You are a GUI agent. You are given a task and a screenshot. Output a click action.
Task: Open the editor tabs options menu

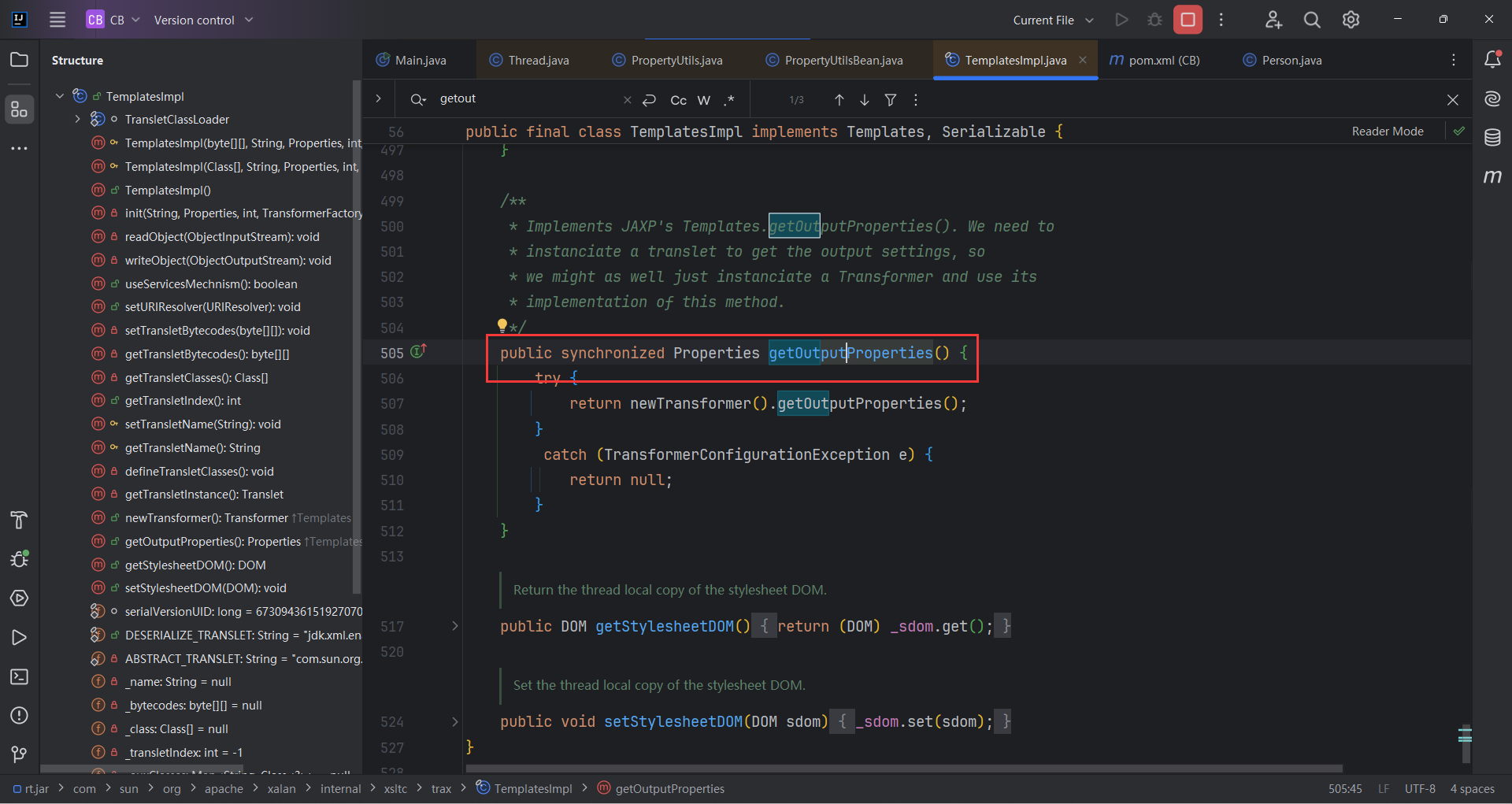(1454, 60)
